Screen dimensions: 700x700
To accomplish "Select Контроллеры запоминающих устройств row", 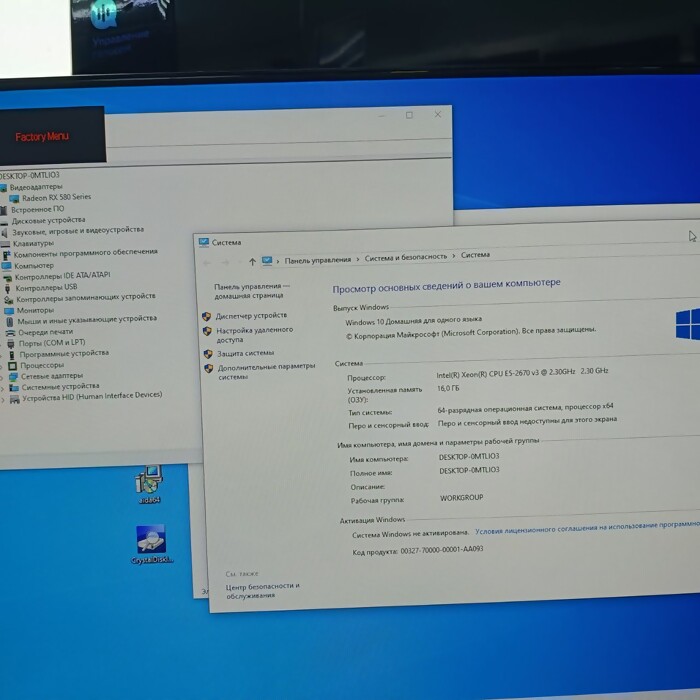I will (x=86, y=297).
